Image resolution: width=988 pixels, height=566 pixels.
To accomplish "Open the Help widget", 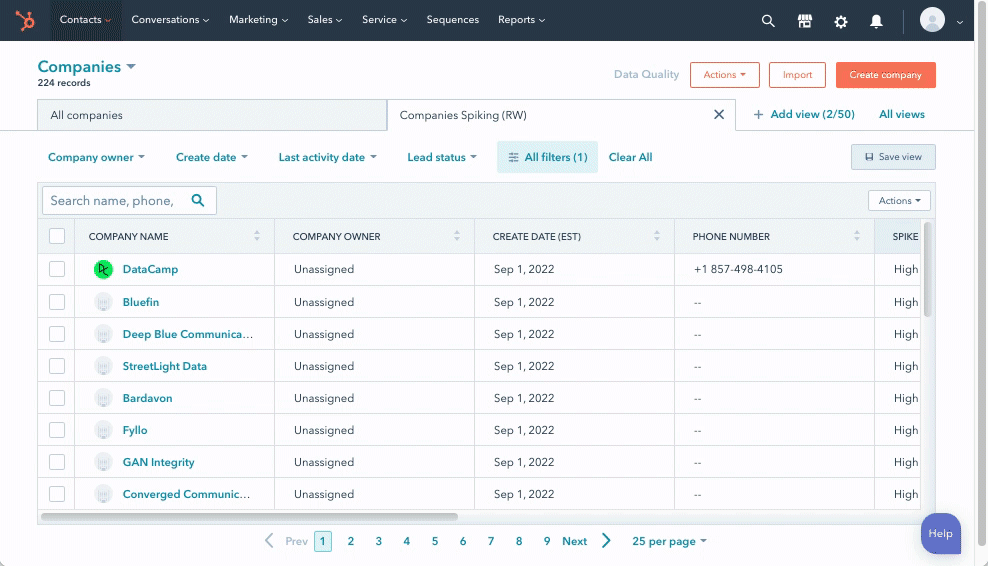I will (940, 533).
